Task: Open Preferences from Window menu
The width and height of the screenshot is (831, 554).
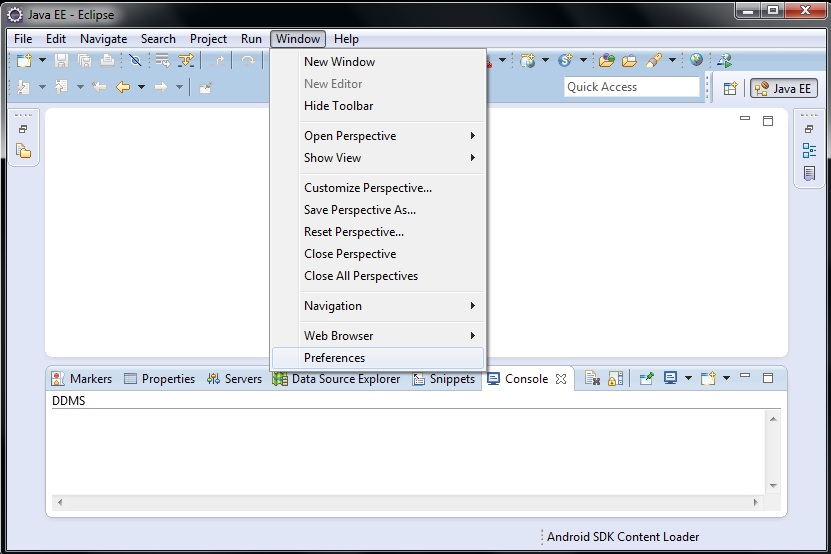Action: coord(378,358)
